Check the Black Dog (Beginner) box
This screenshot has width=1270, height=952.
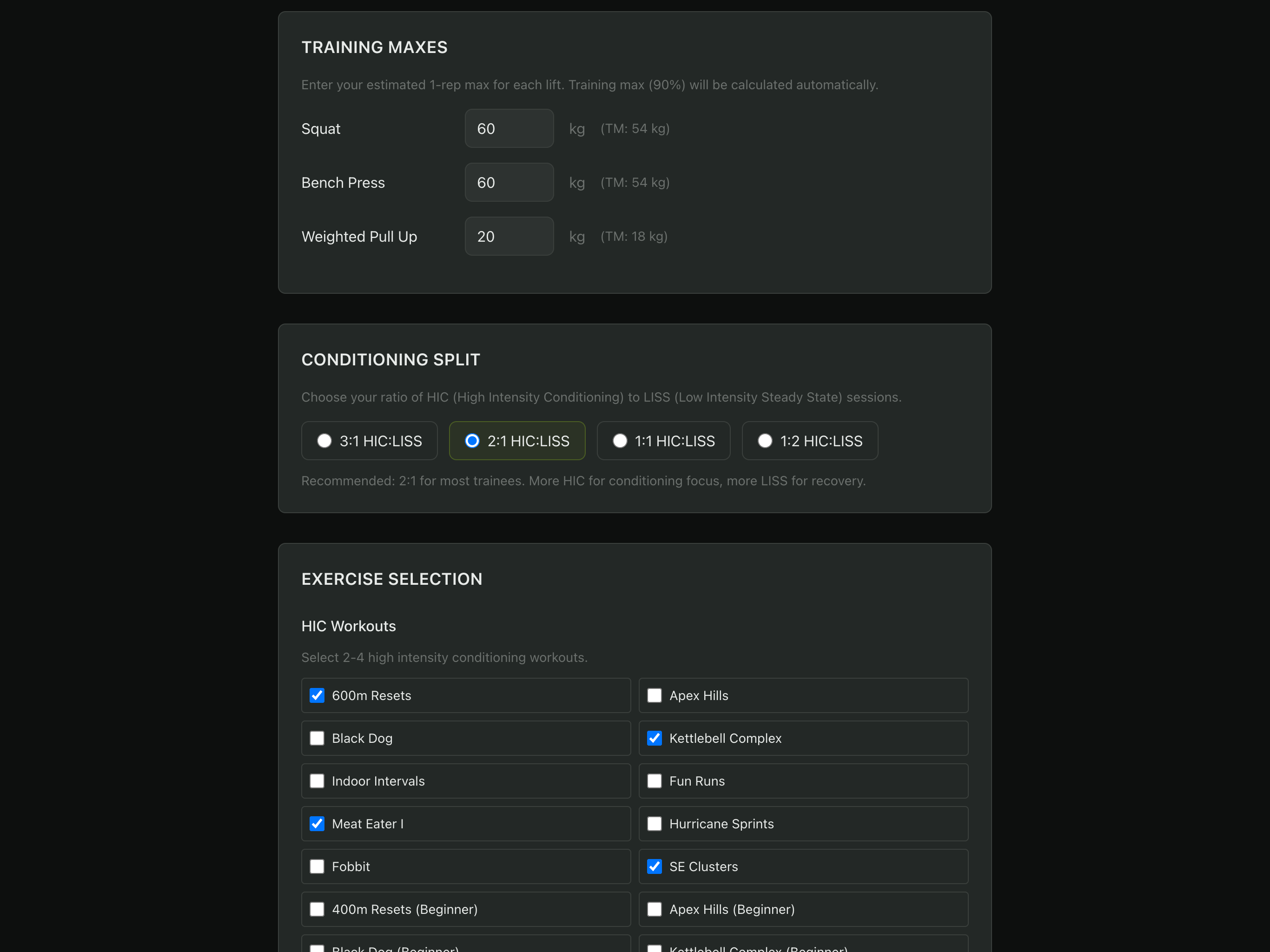coord(317,948)
